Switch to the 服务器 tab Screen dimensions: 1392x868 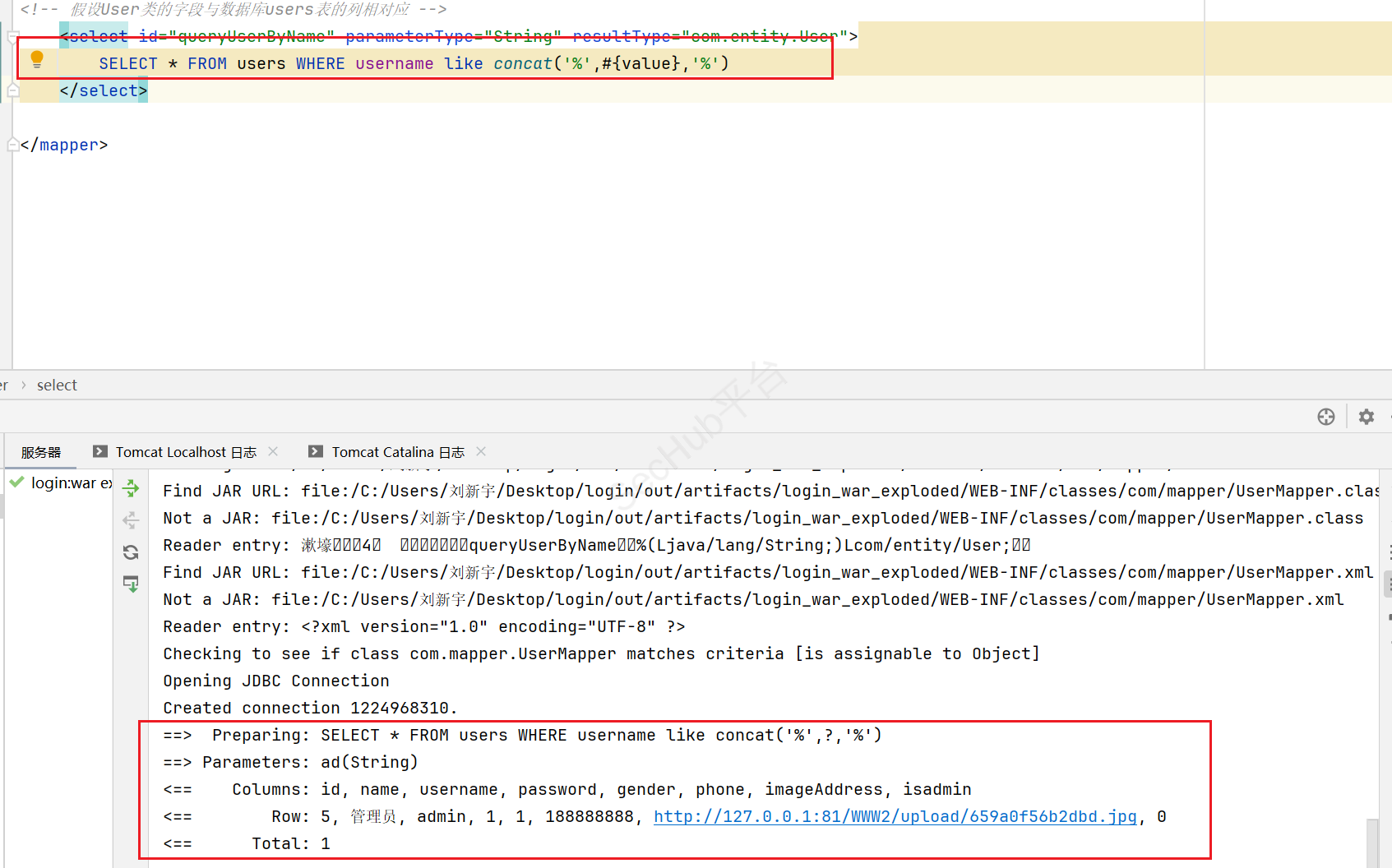point(41,452)
